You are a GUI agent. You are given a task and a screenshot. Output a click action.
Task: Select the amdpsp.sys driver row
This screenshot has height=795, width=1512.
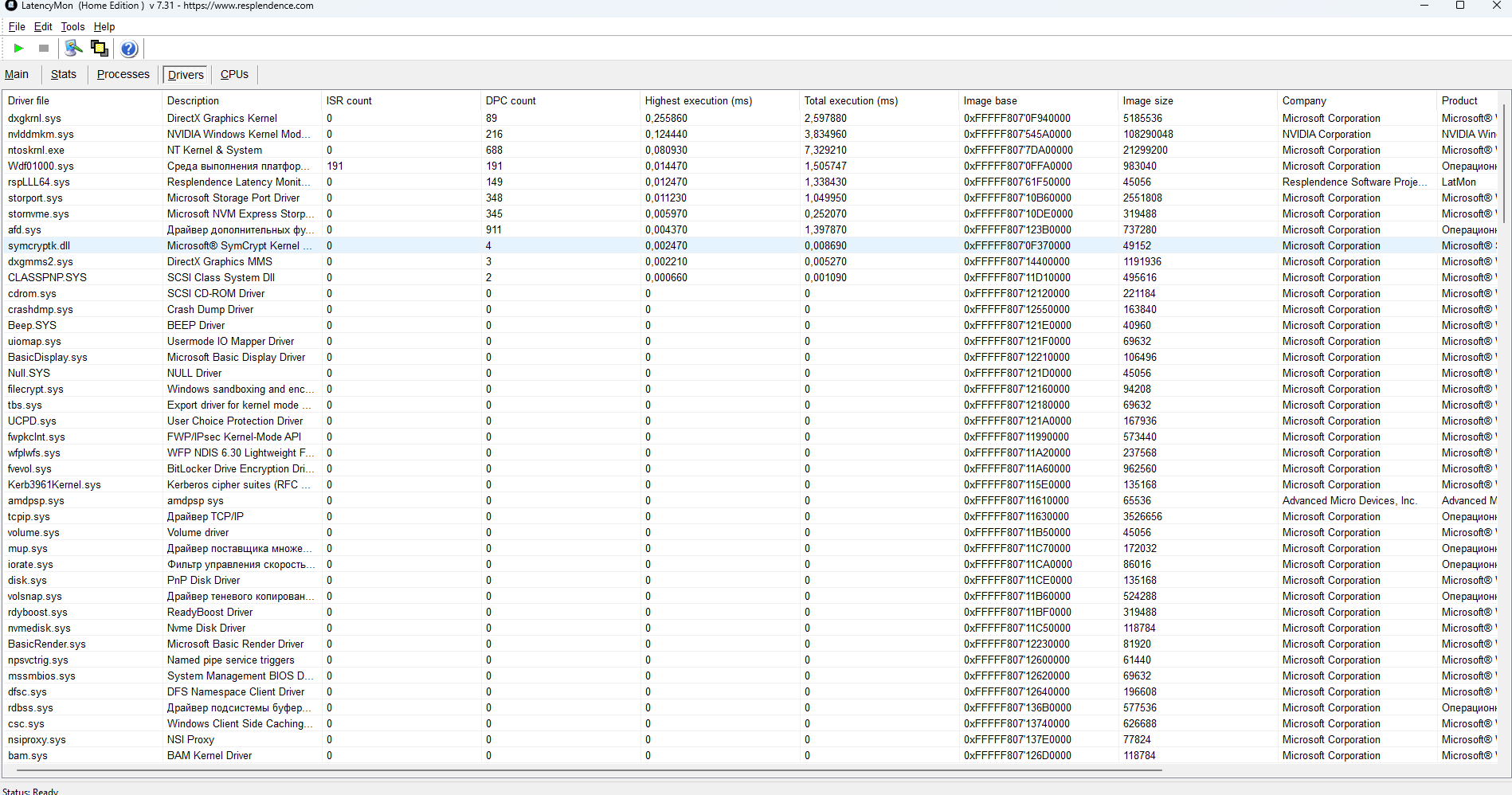[x=750, y=500]
